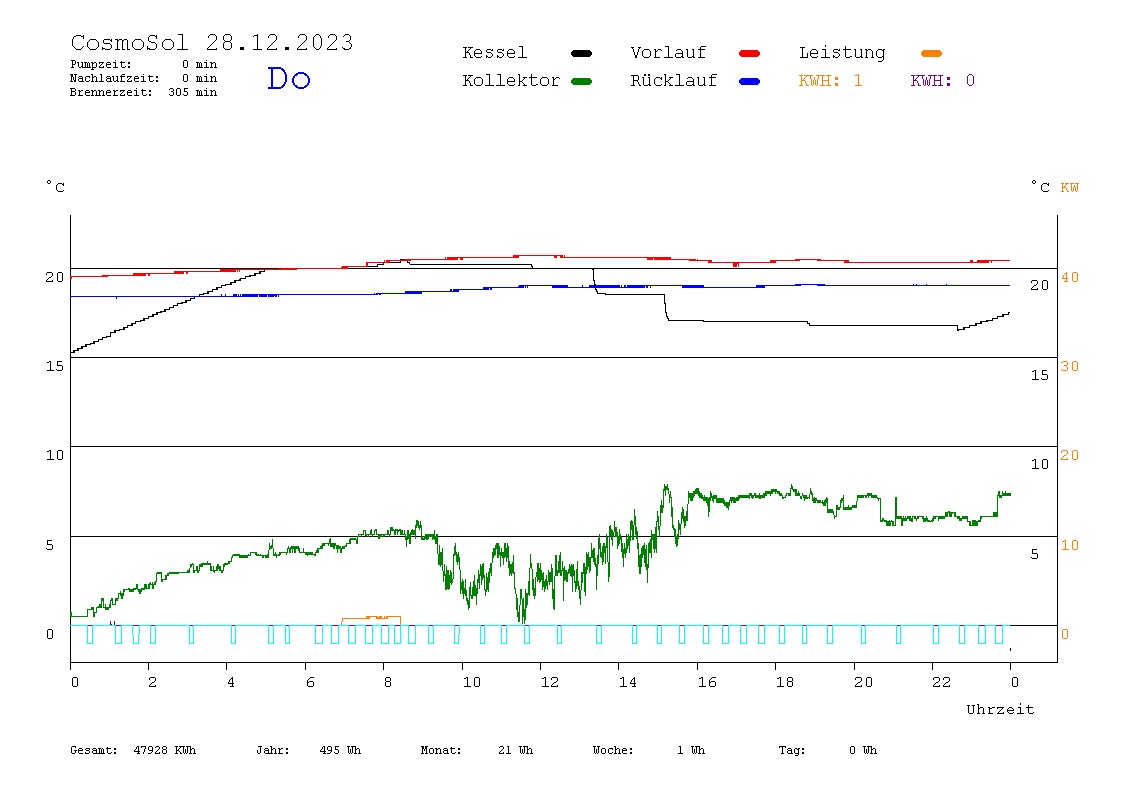The width and height of the screenshot is (1148, 812).
Task: Click the 'Gesamt: 47928 KWh' value
Action: click(x=133, y=750)
